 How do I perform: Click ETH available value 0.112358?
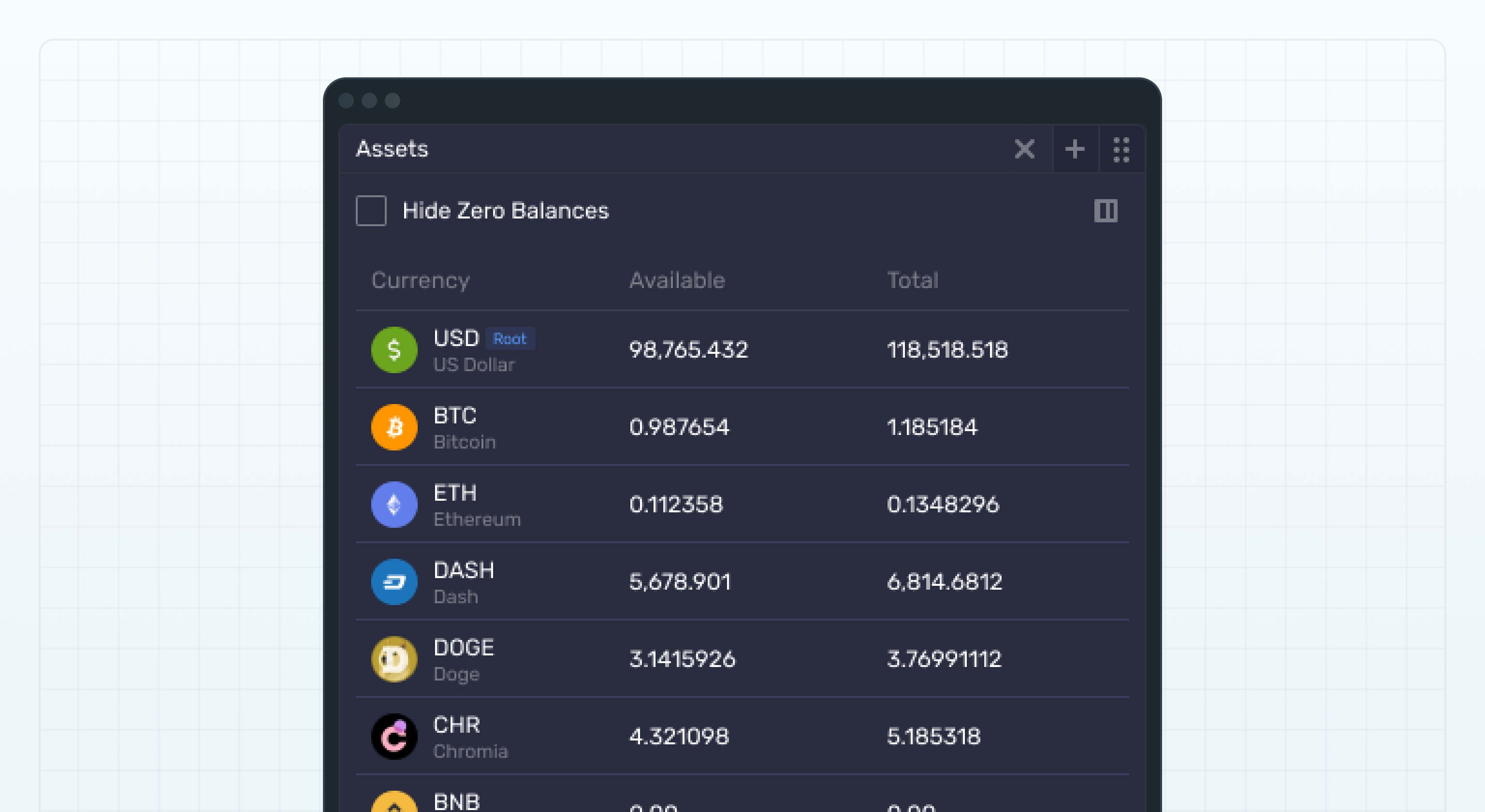pyautogui.click(x=676, y=504)
